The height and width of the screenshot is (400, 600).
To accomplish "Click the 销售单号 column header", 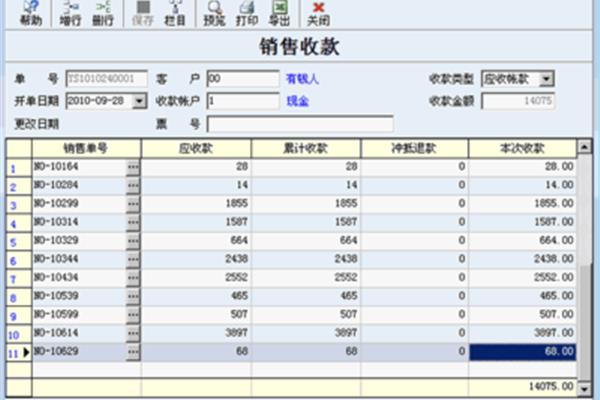I will coord(86,149).
